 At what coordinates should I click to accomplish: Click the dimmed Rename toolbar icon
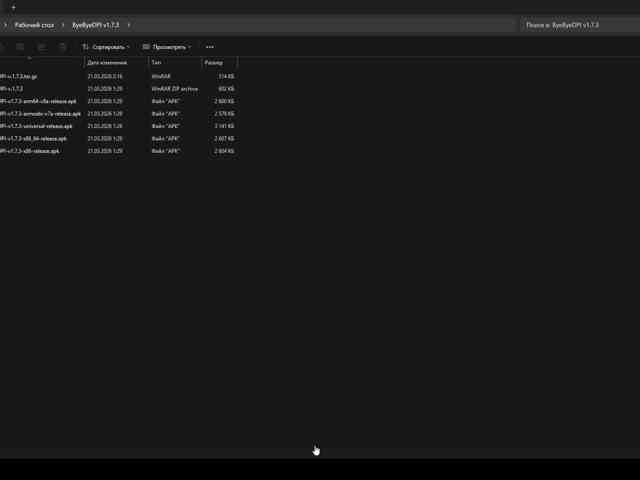pos(20,47)
